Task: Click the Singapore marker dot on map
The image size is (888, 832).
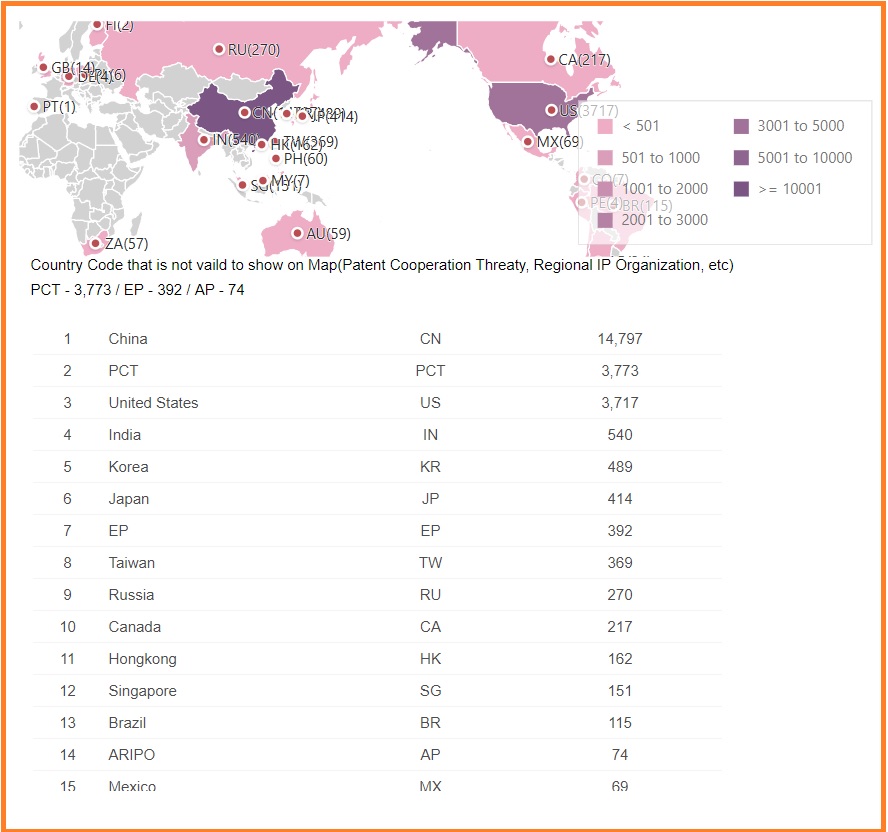Action: (x=242, y=185)
